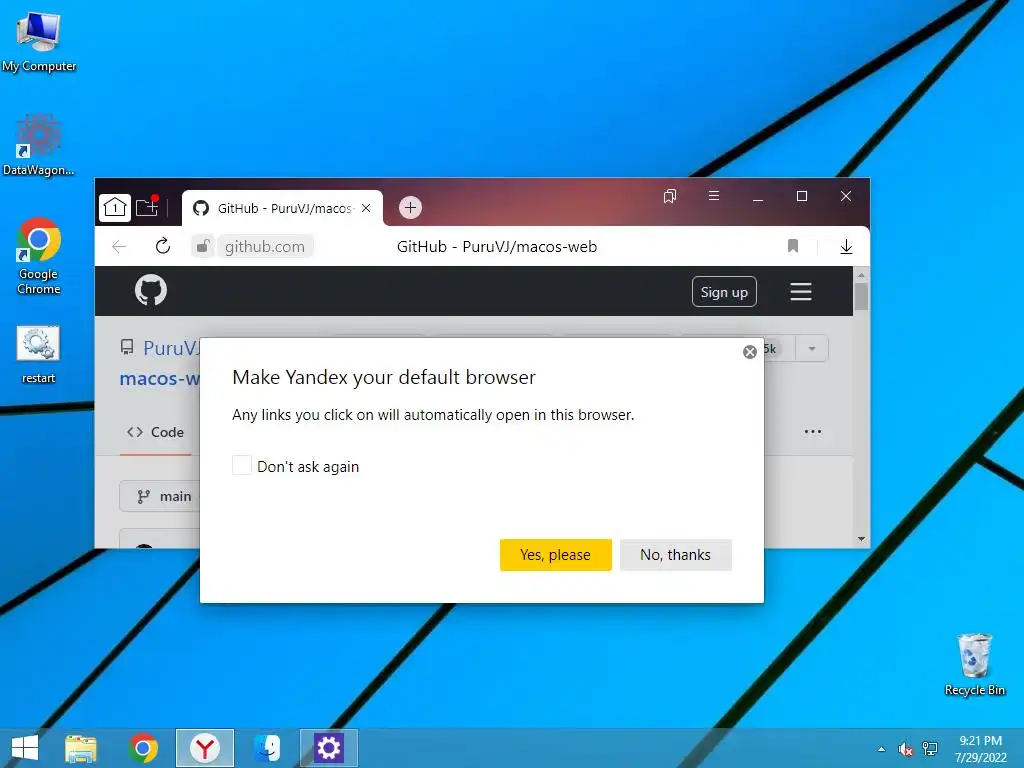The height and width of the screenshot is (768, 1024).
Task: Click the site security padlock icon
Action: pos(203,246)
